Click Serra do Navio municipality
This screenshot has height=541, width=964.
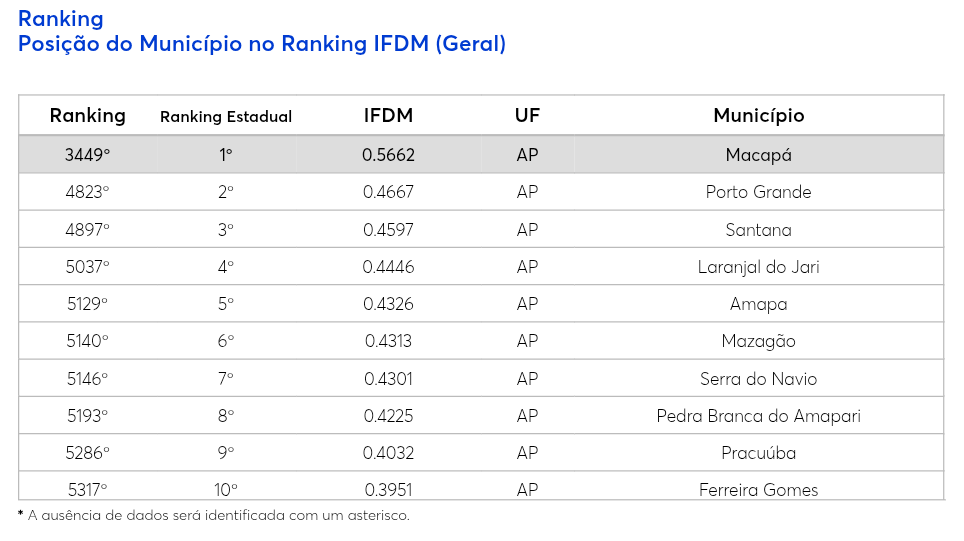758,379
